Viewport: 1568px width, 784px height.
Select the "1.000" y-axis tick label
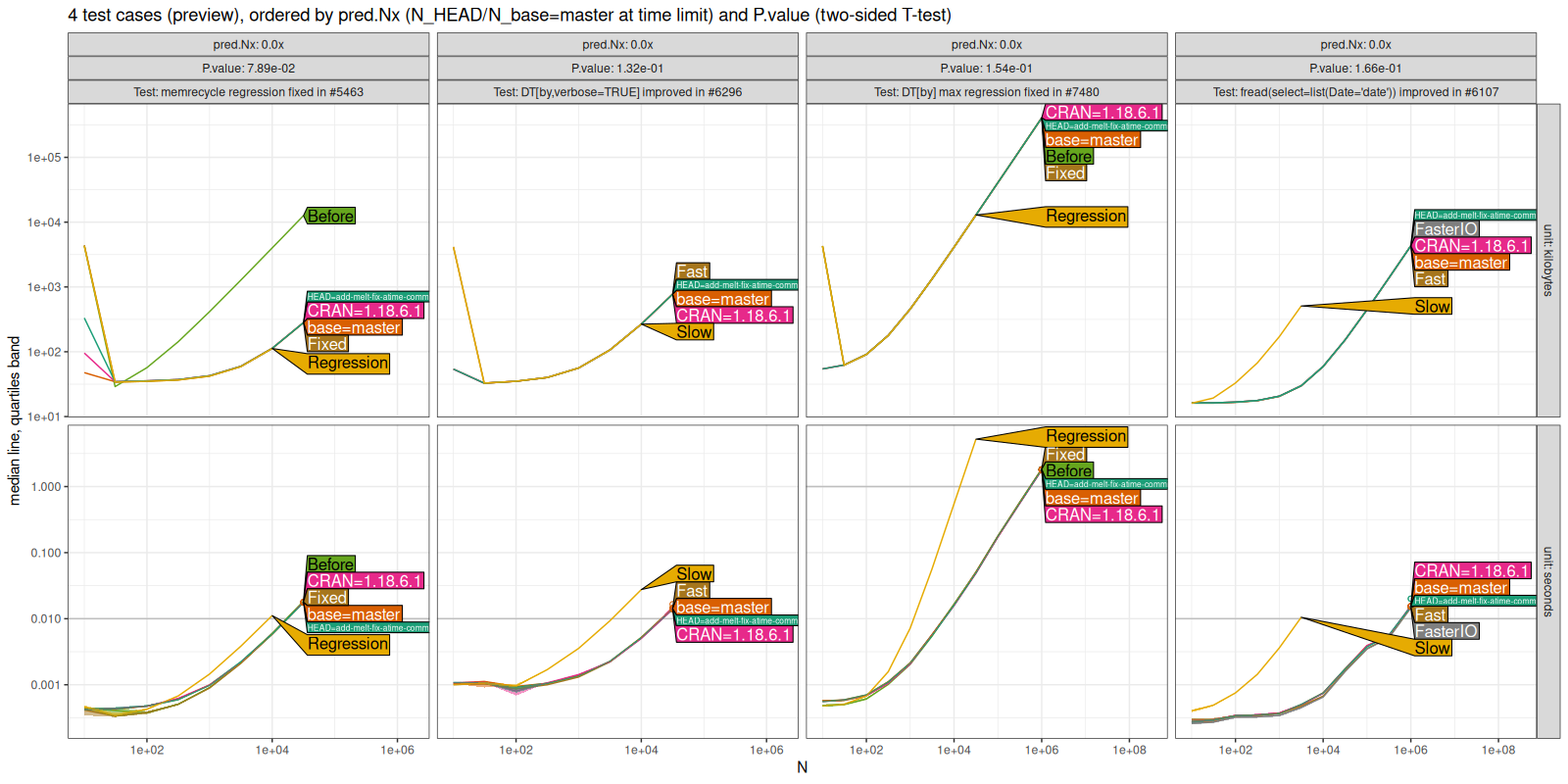[x=46, y=487]
